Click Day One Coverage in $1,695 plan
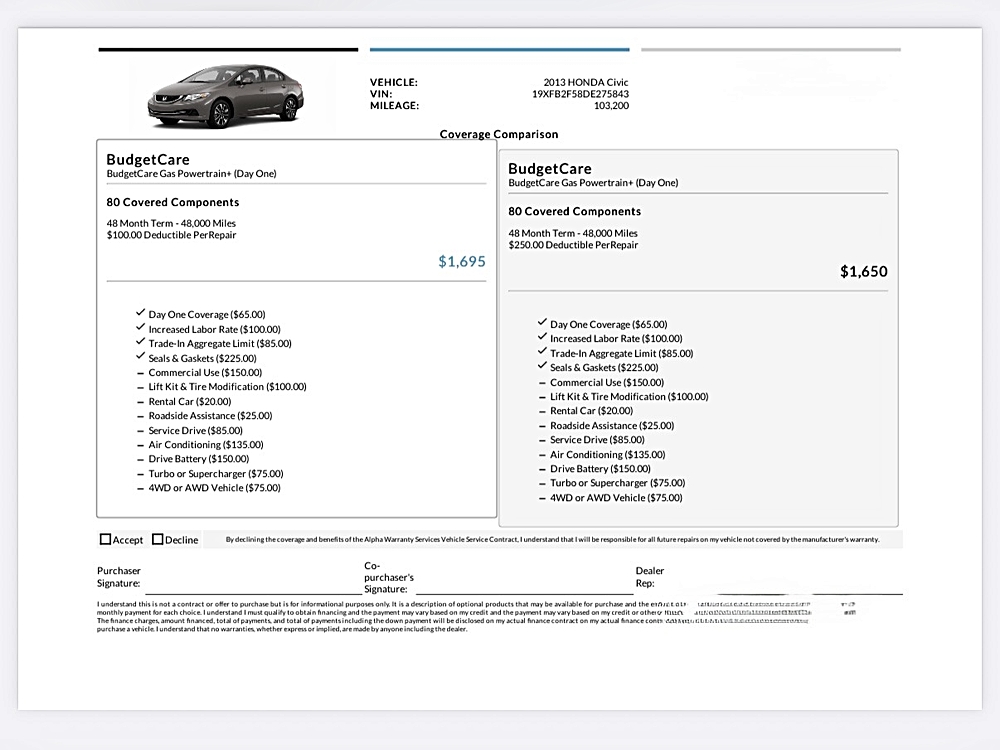 (x=207, y=314)
